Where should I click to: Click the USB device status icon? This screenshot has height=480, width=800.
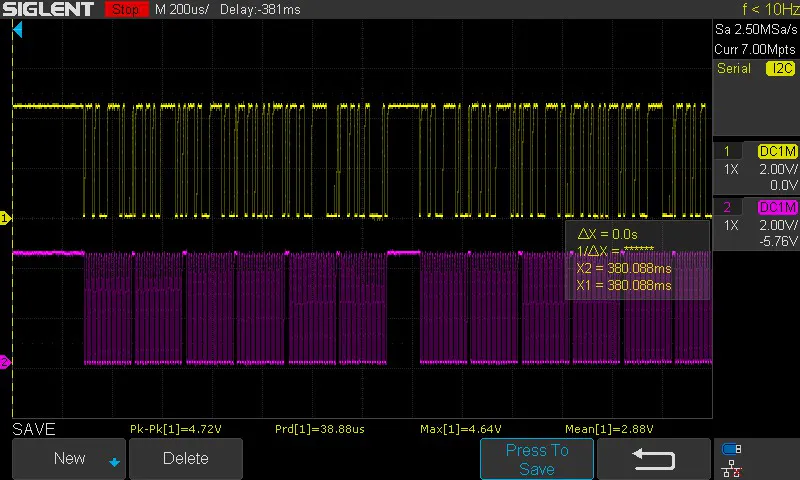click(731, 449)
